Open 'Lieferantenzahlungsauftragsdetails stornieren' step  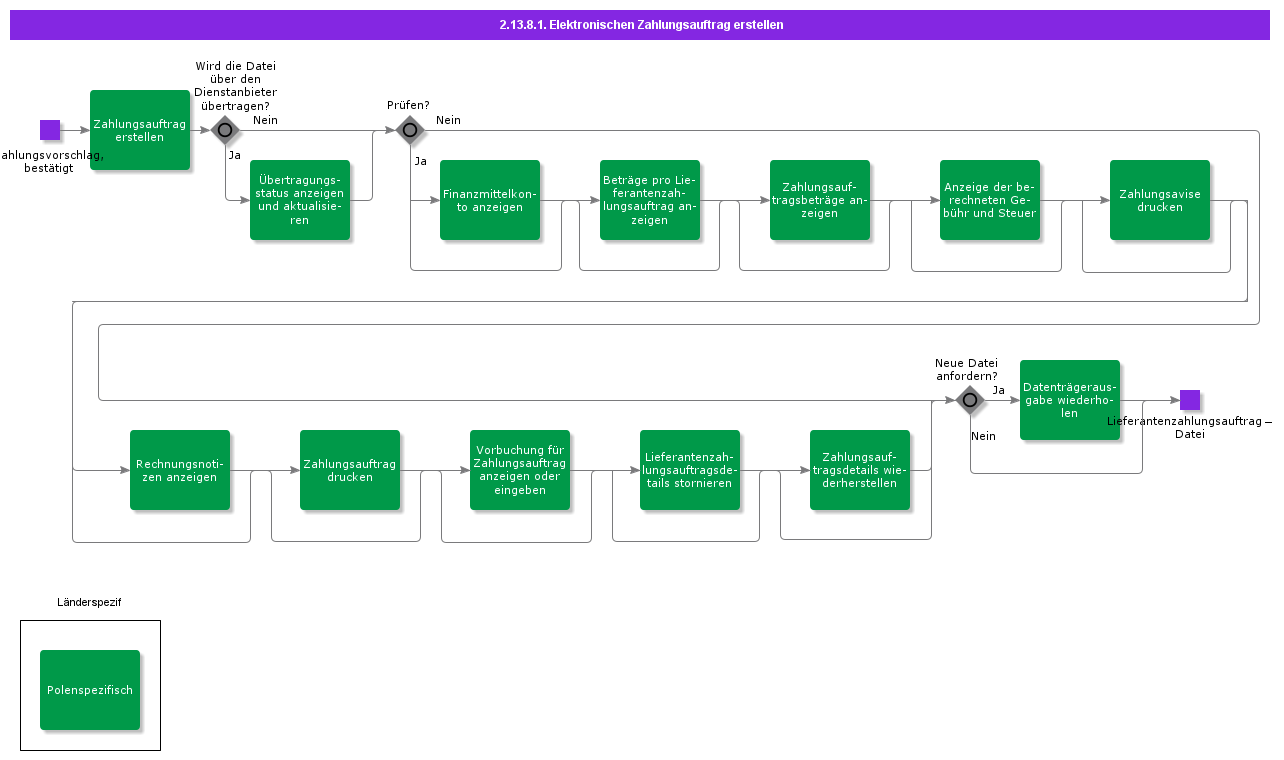tap(690, 470)
